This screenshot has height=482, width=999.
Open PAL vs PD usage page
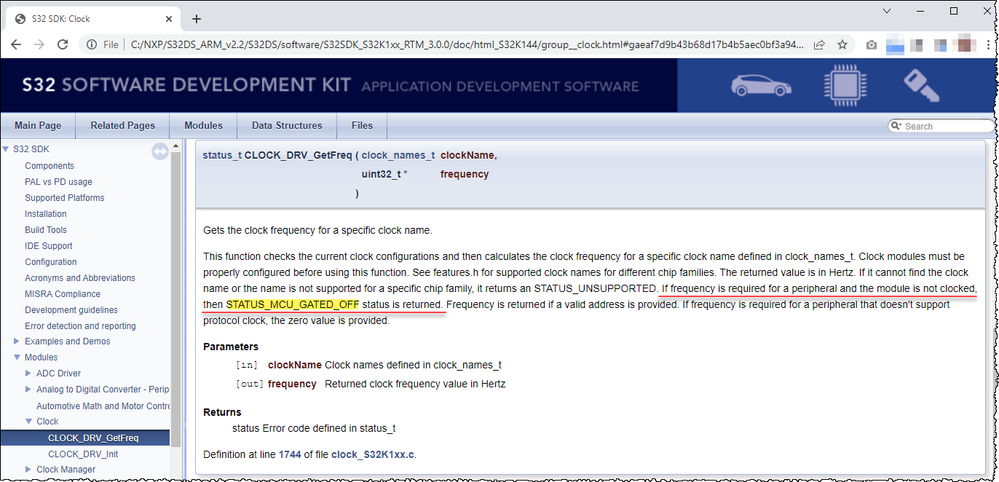tap(58, 181)
